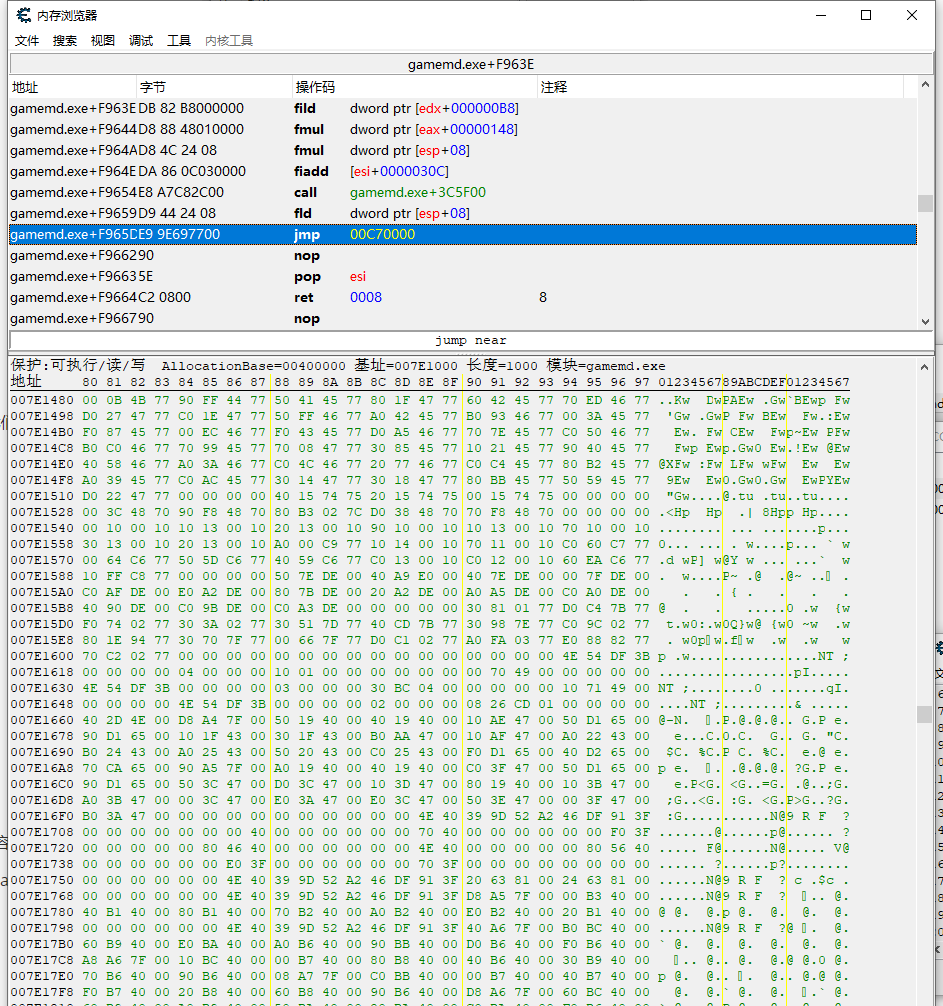Click the hex view scrollbar thumb

tap(925, 714)
